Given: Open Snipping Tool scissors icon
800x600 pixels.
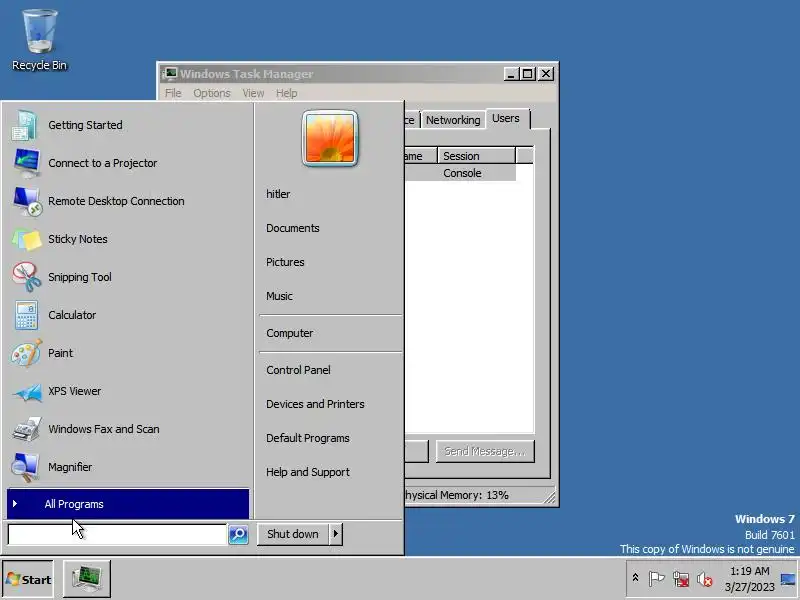Looking at the screenshot, I should click(27, 277).
